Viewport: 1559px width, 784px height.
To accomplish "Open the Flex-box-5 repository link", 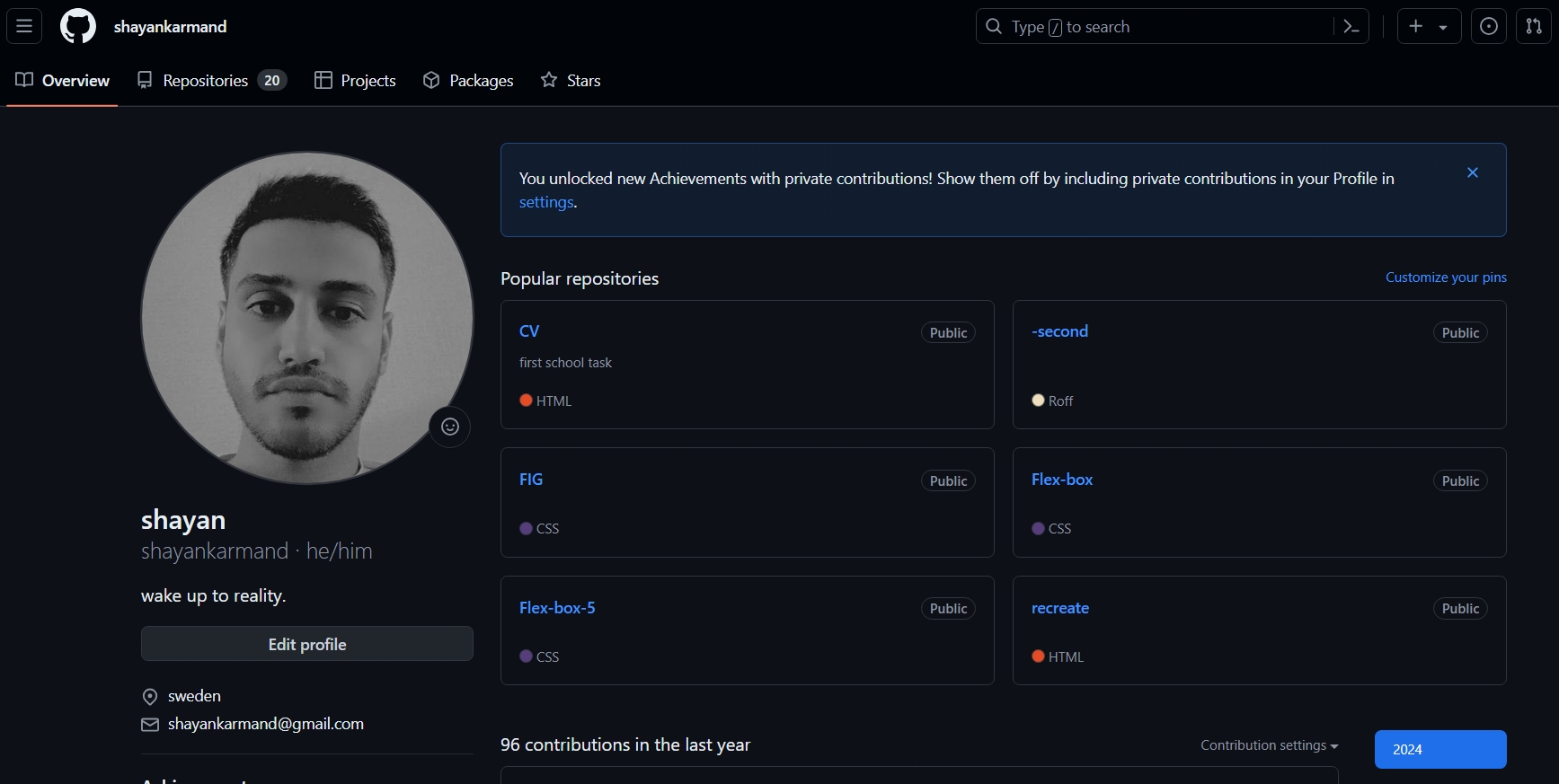I will [557, 608].
